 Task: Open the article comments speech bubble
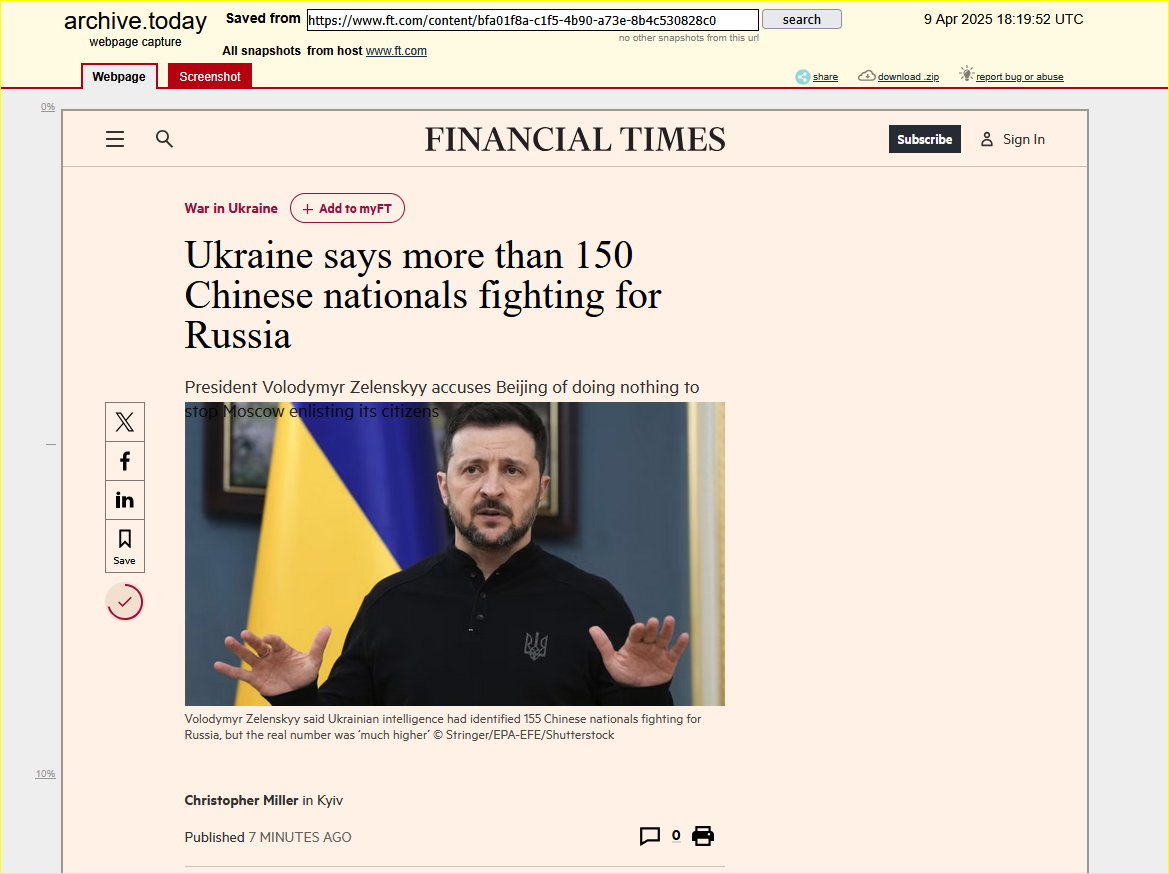click(649, 836)
